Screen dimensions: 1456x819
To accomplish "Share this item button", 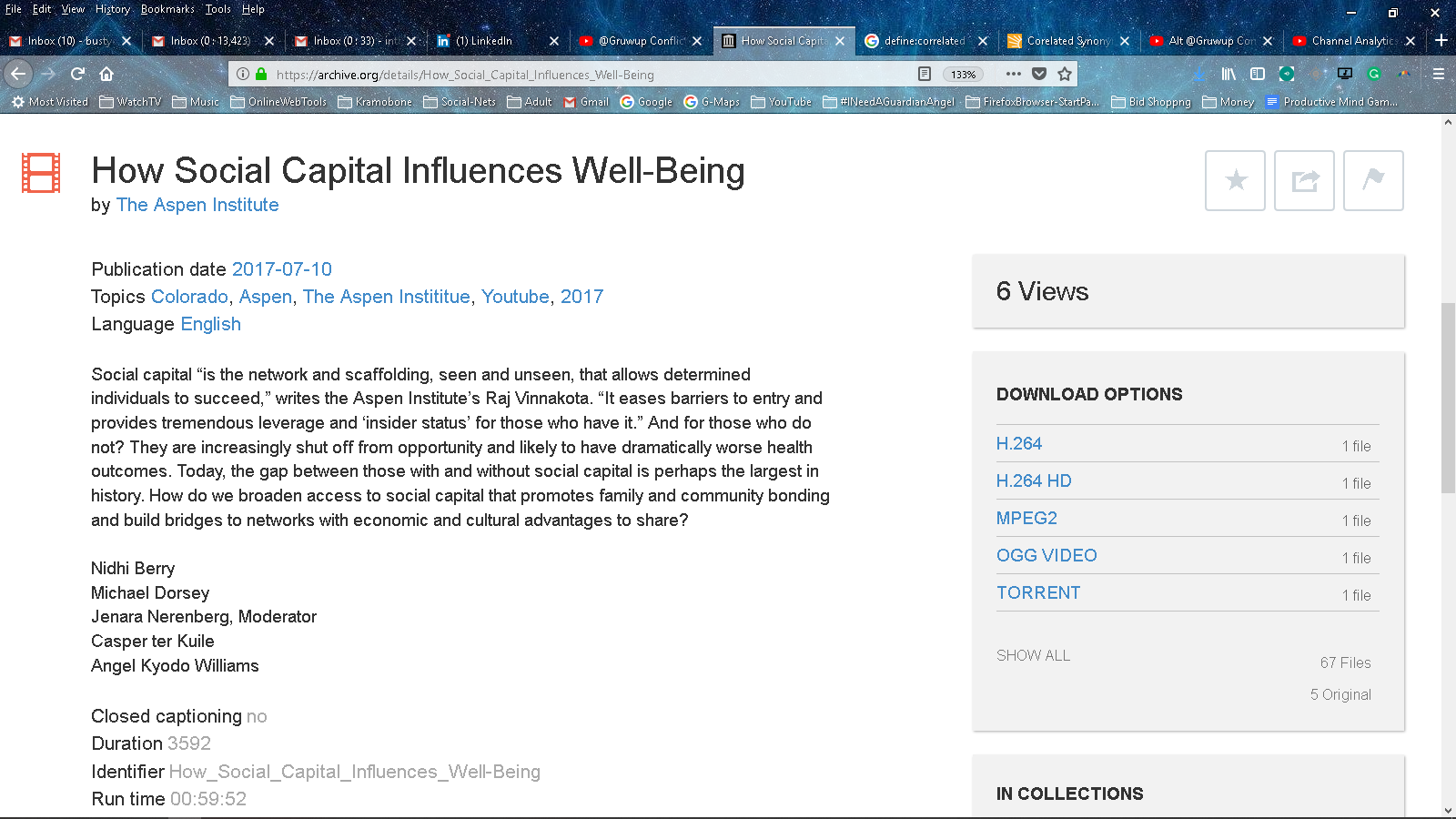I will click(1304, 180).
